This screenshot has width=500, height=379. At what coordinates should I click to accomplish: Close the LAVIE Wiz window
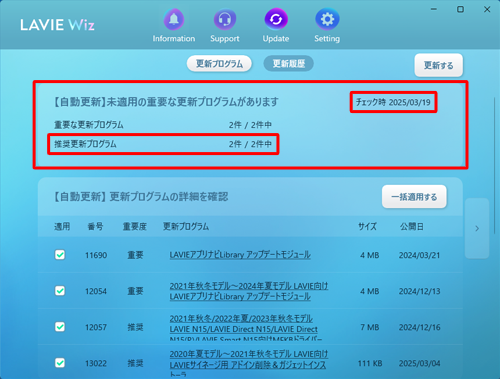pyautogui.click(x=487, y=9)
